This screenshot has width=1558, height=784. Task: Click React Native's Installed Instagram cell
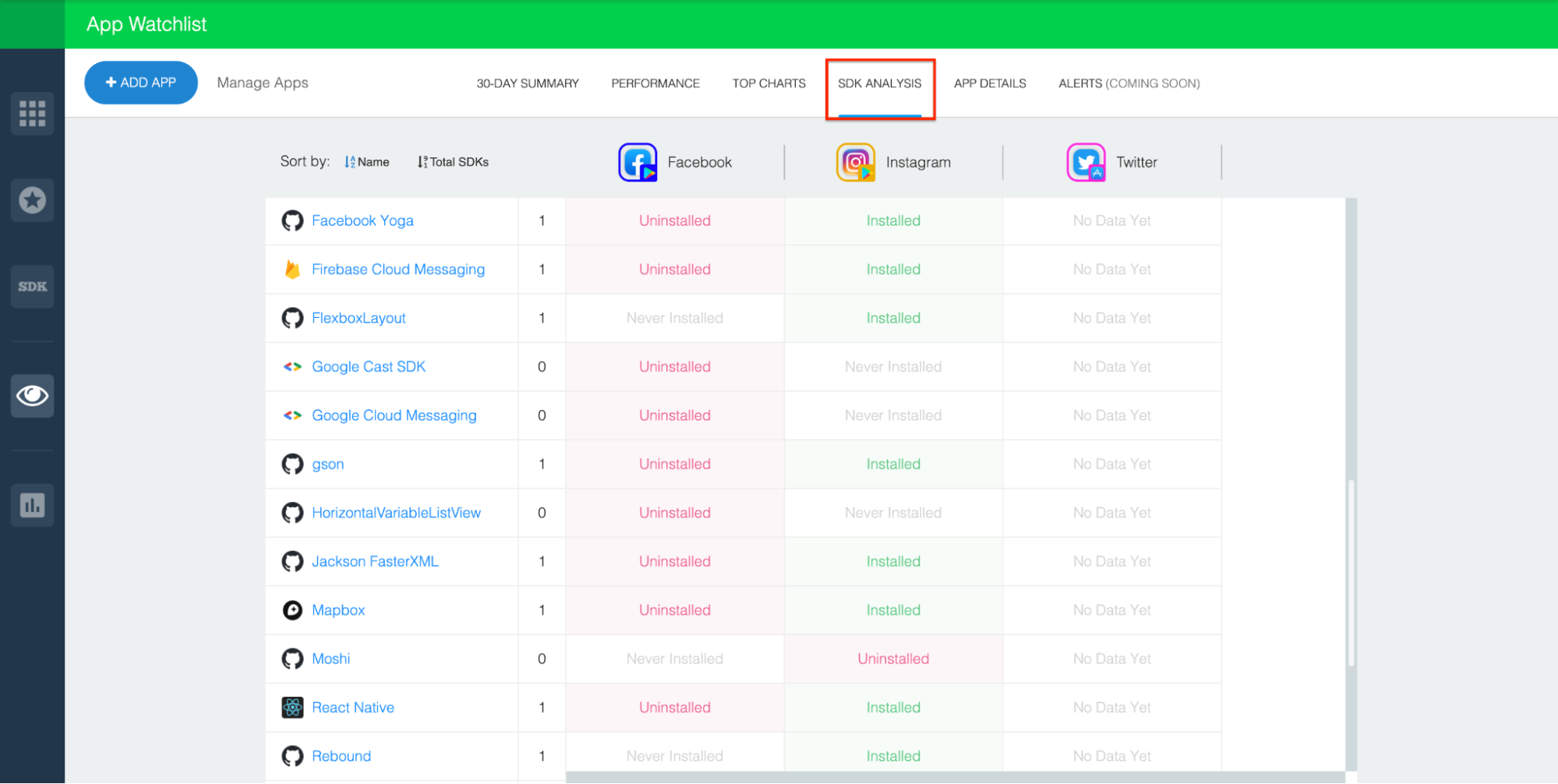pyautogui.click(x=893, y=708)
